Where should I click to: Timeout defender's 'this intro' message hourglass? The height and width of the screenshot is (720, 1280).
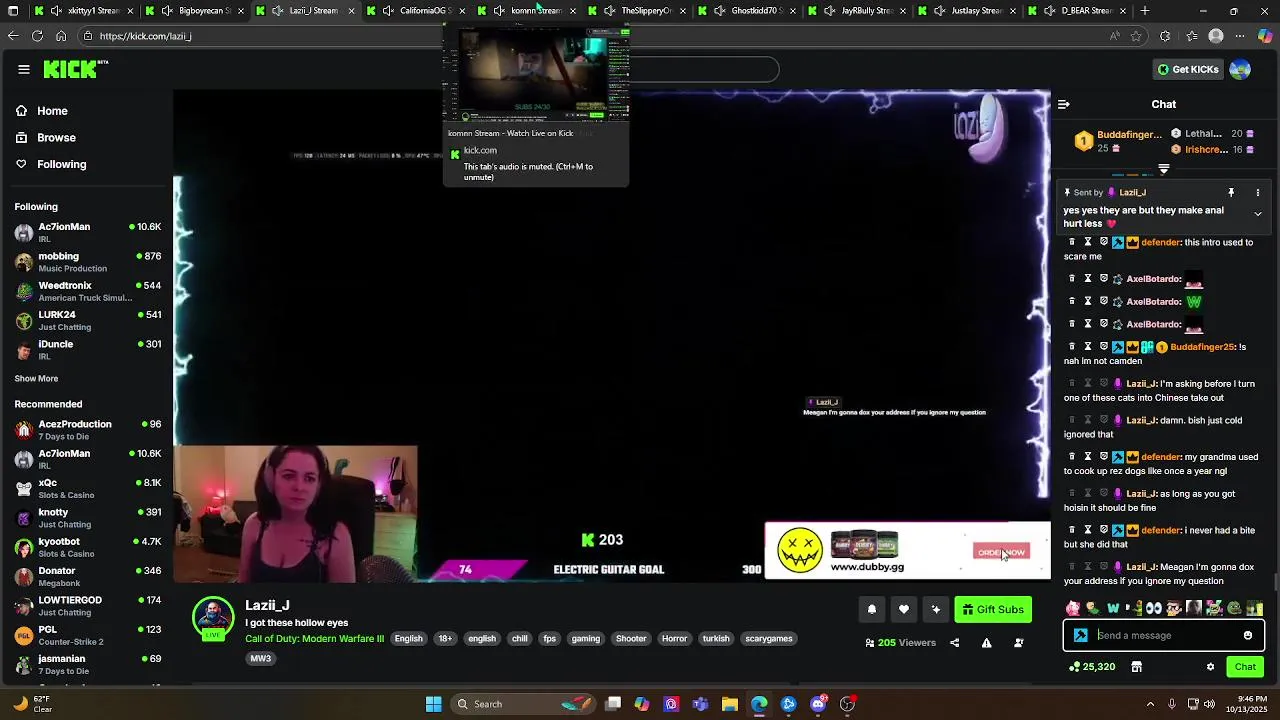1088,242
